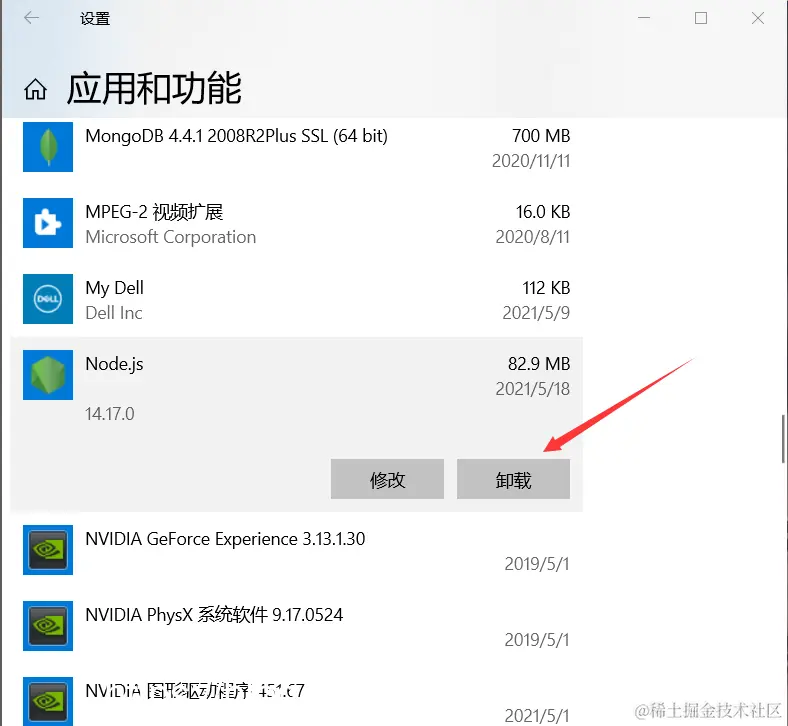Click the NVIDIA GeForce Experience icon

(48, 550)
